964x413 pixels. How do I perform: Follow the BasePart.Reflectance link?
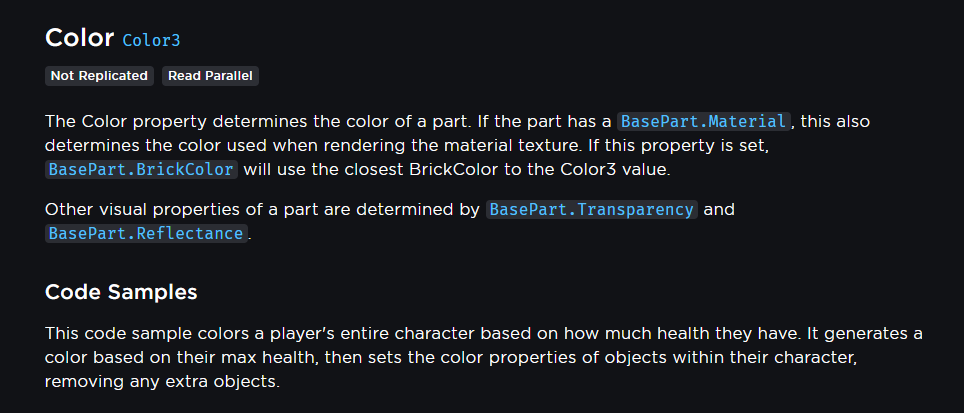(145, 233)
